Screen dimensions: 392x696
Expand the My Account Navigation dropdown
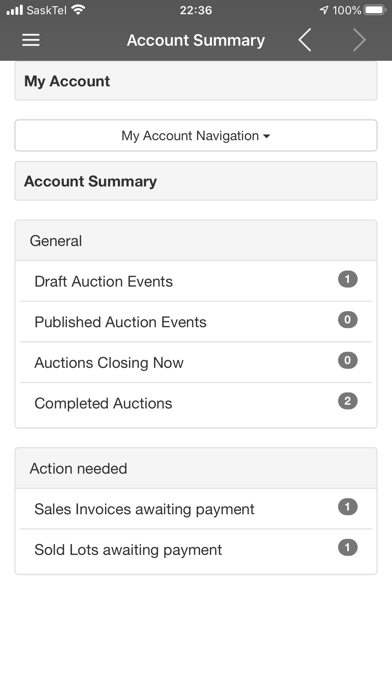point(196,135)
